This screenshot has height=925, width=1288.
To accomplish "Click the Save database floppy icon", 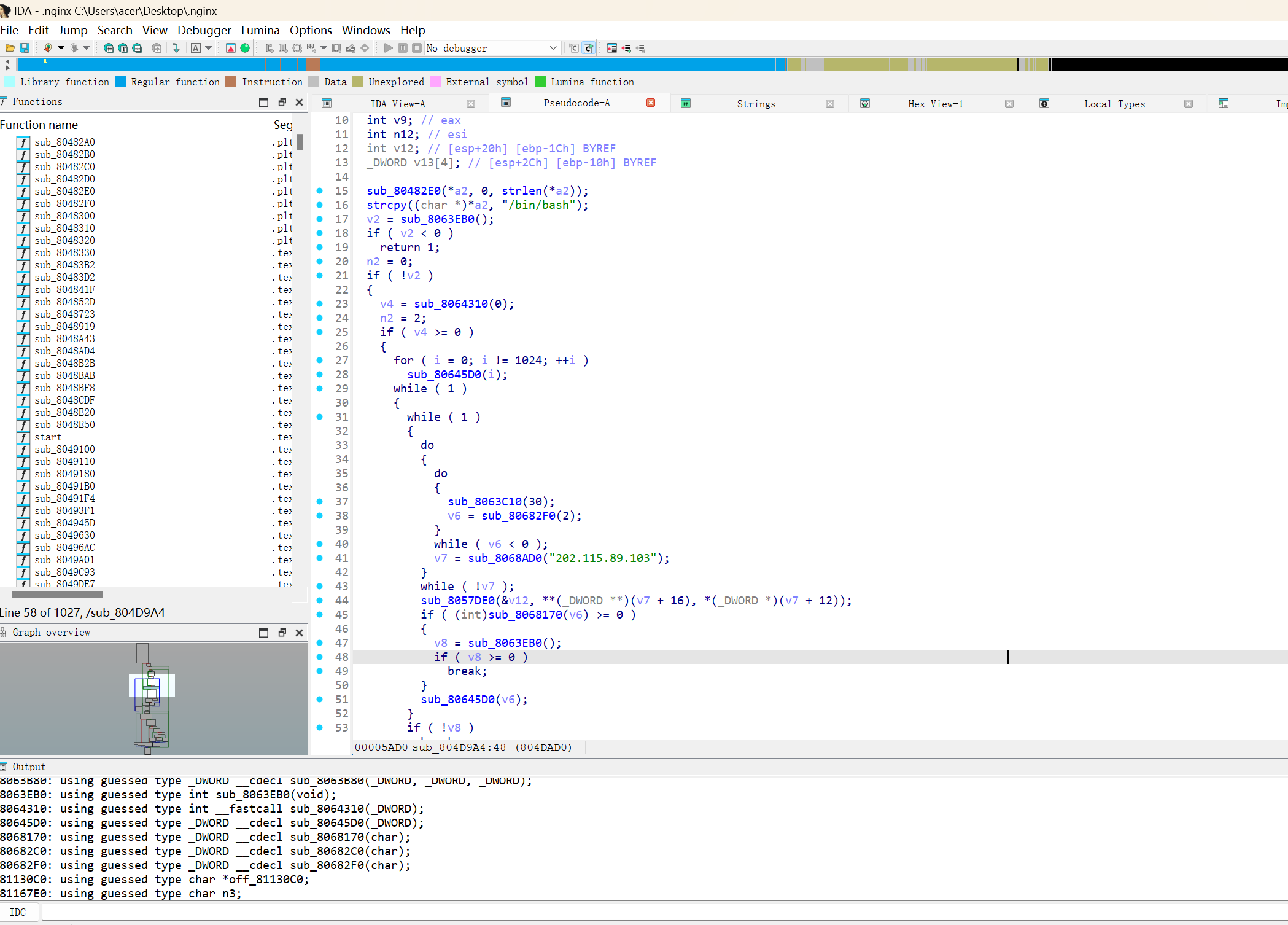I will coord(25,48).
